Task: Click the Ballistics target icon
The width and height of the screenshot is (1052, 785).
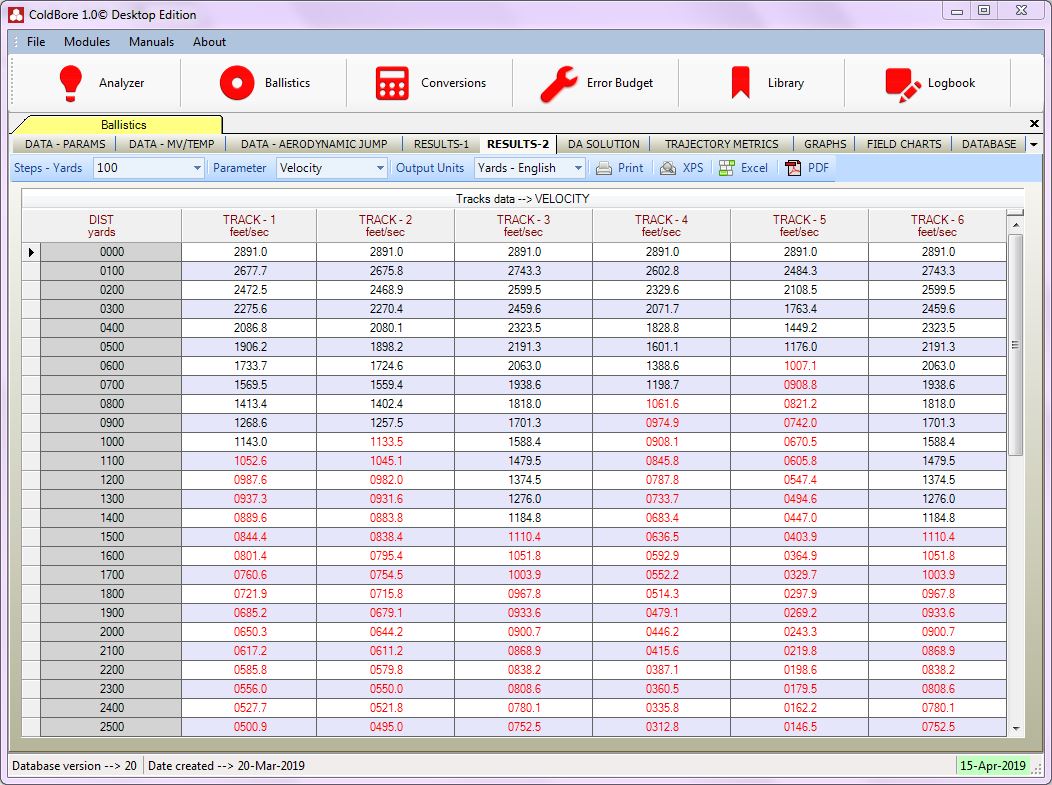Action: [237, 83]
